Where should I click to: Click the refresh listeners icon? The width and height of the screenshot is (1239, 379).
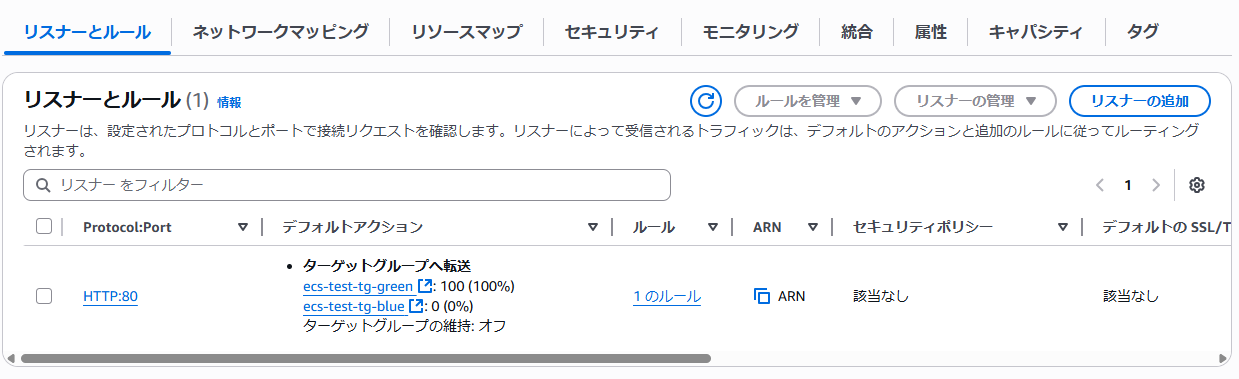[x=706, y=101]
